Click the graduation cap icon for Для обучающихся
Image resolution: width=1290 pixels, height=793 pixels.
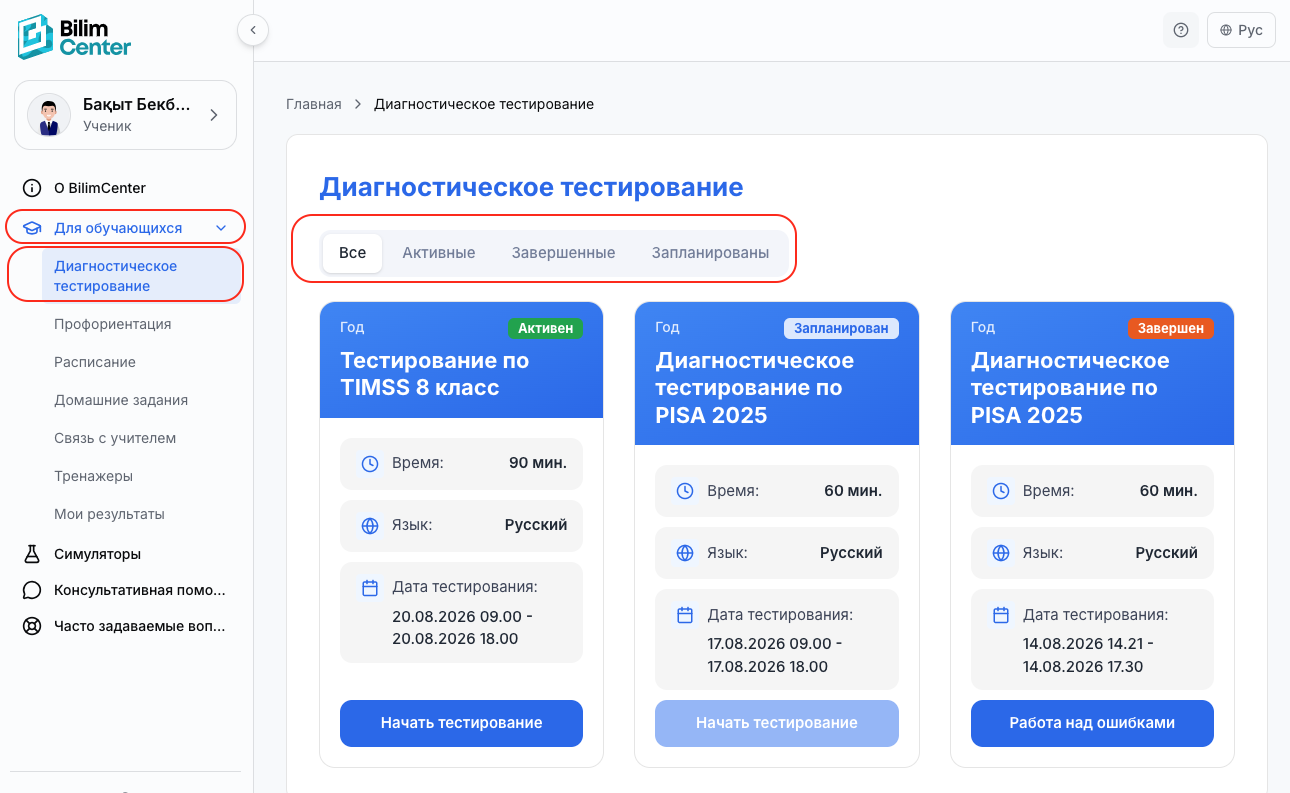tap(32, 228)
